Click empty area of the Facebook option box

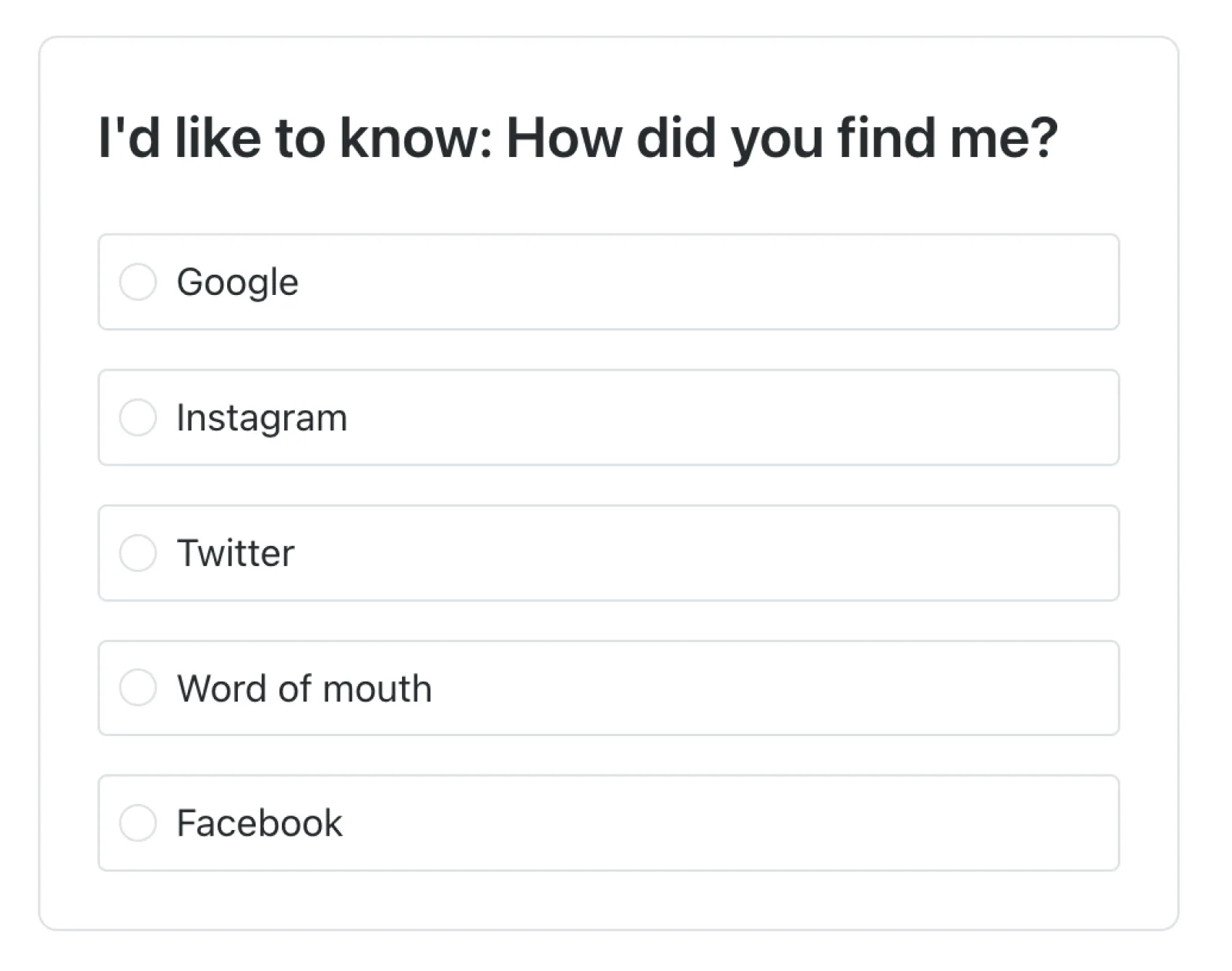pos(693,822)
